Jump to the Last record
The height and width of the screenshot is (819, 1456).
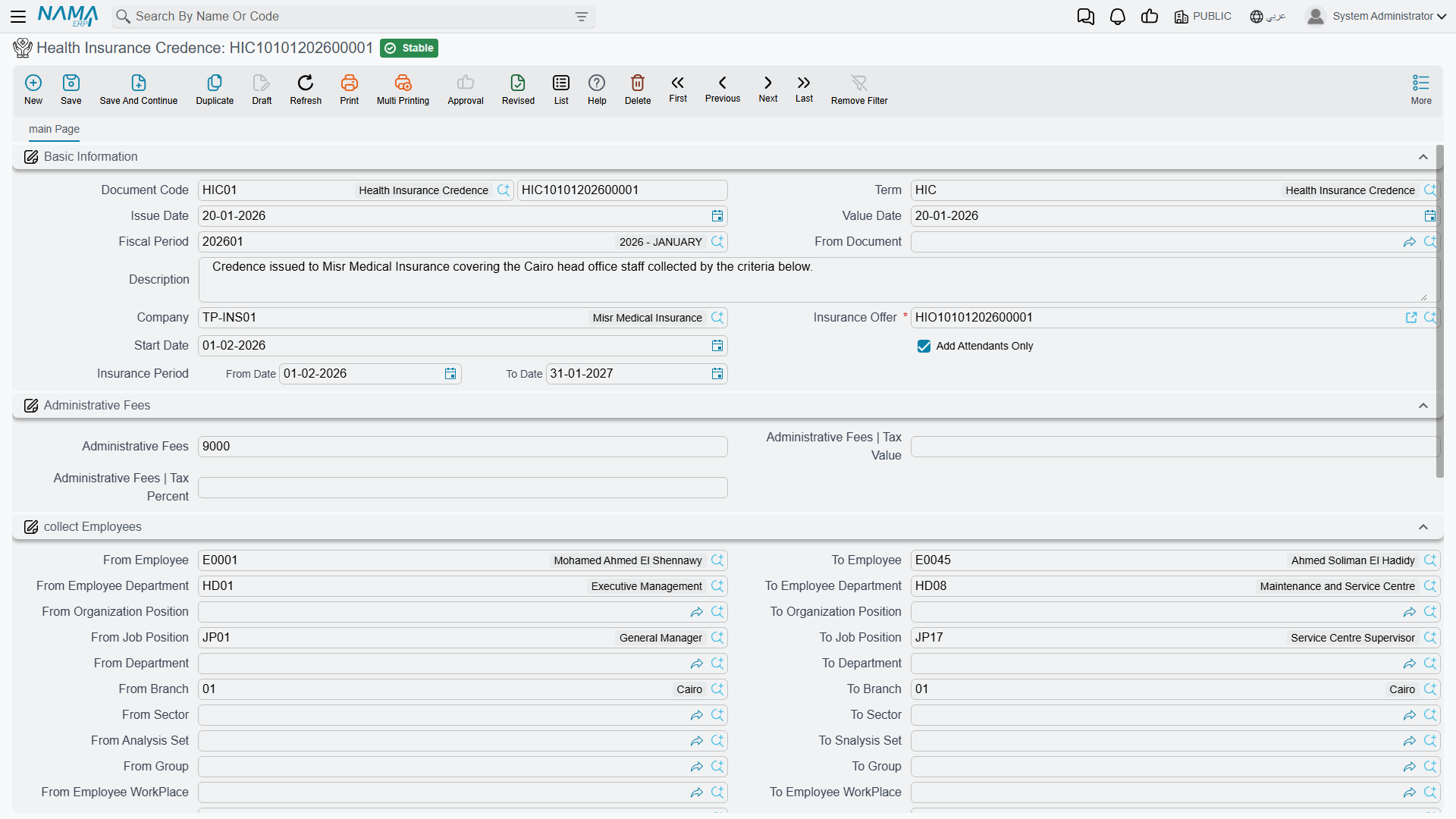804,88
